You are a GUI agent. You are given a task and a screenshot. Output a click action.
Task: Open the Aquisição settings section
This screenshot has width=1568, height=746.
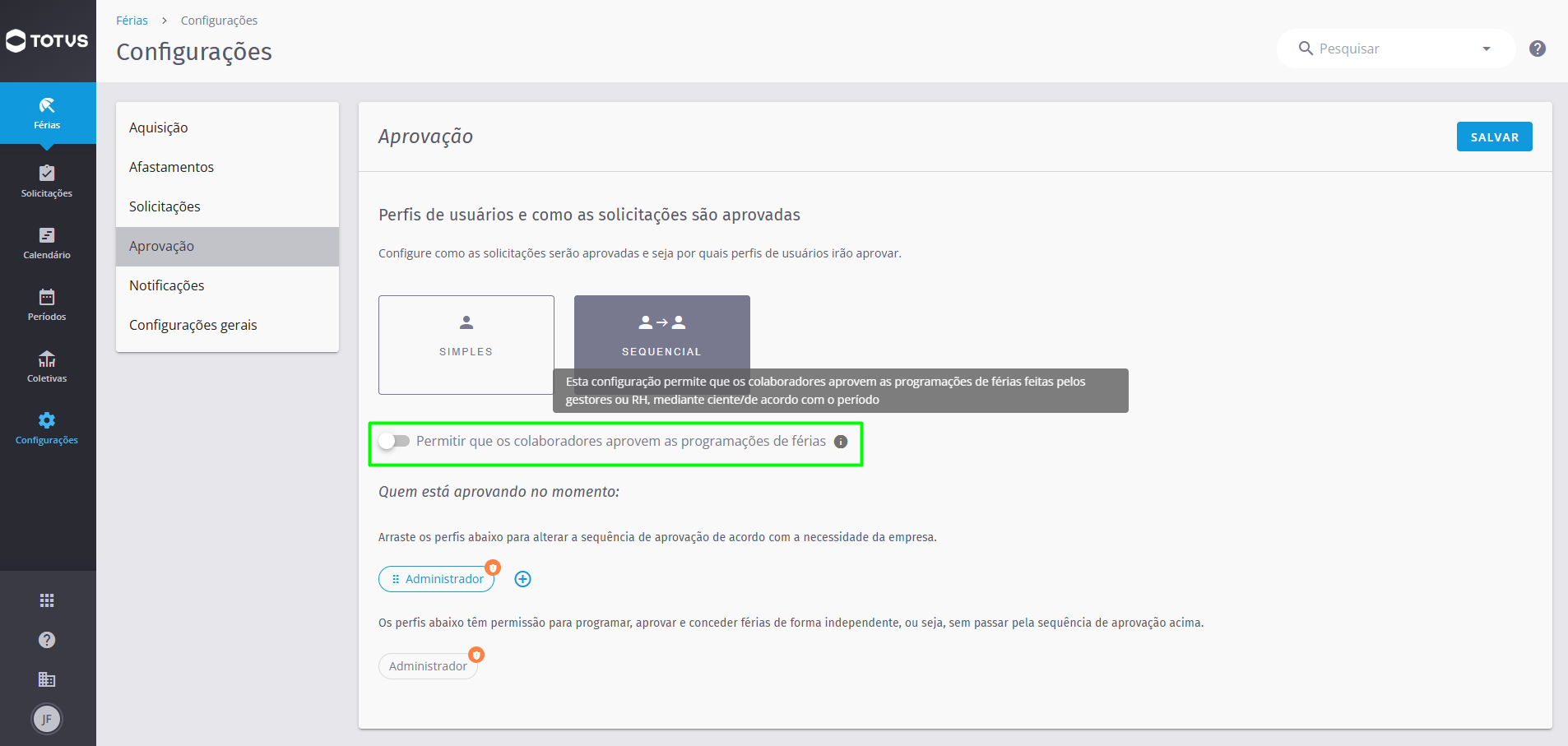(x=227, y=127)
